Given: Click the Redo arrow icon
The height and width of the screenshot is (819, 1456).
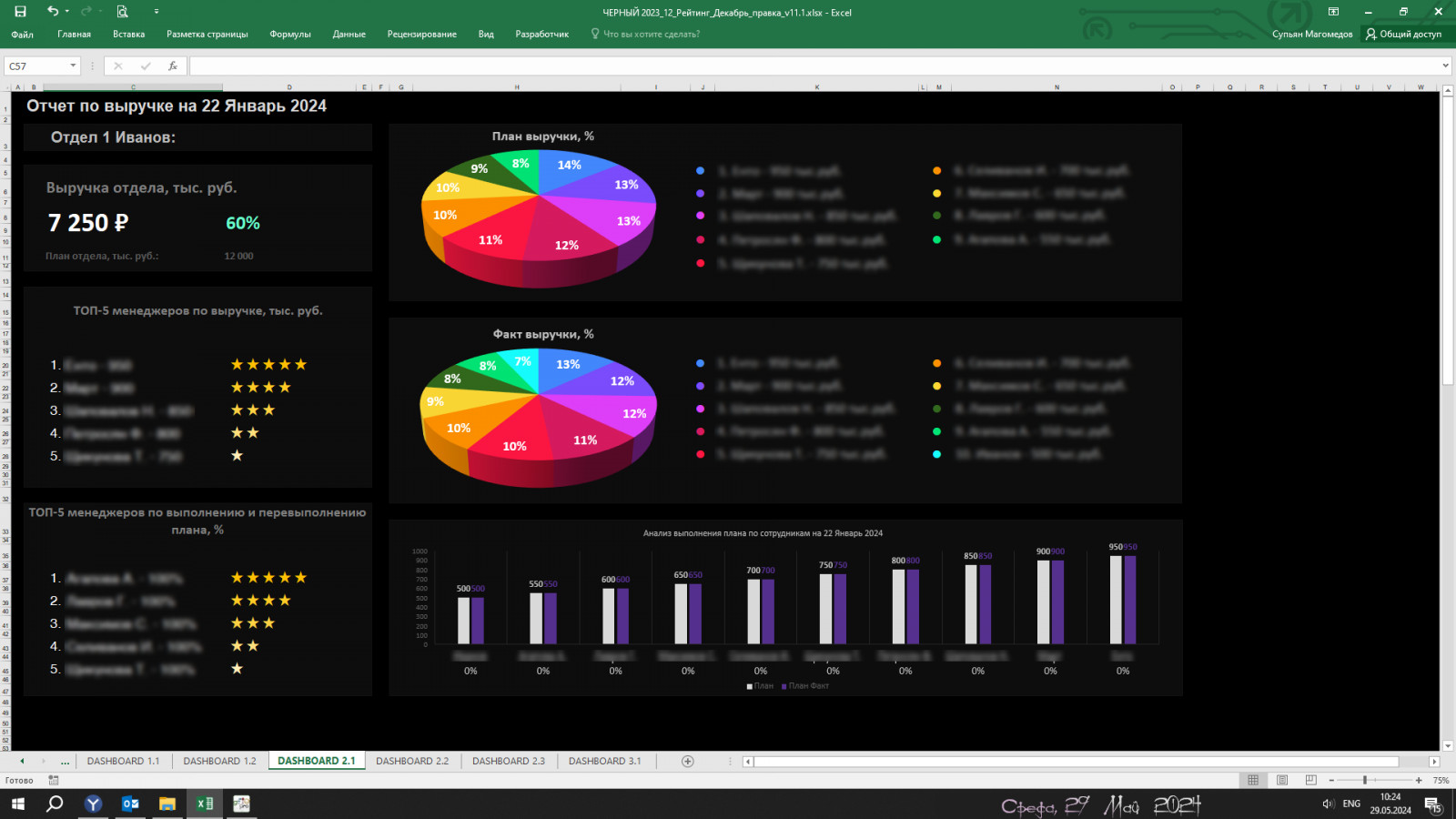Looking at the screenshot, I should pos(86,12).
